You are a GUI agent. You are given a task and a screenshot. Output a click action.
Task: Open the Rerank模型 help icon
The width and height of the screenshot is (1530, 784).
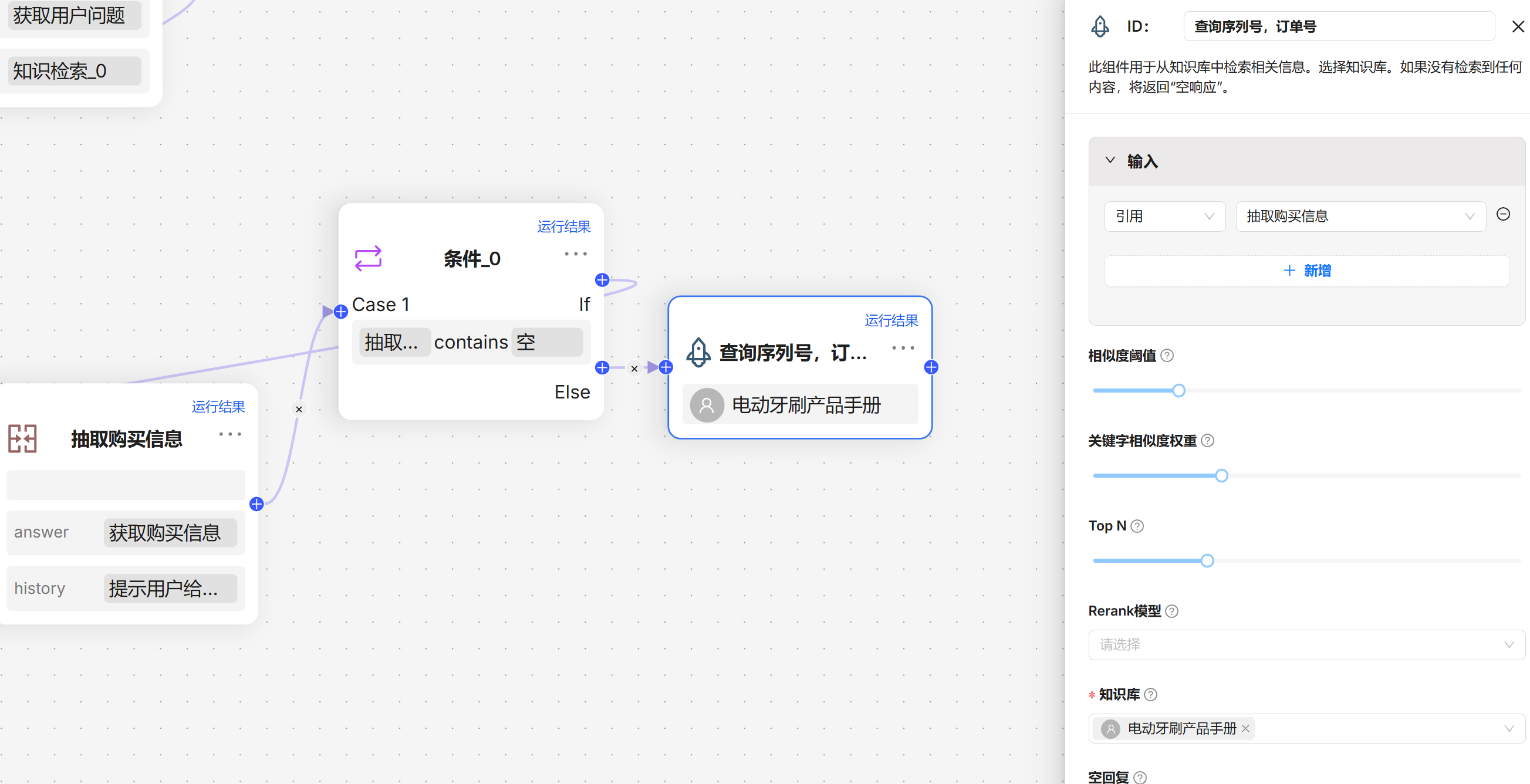pyautogui.click(x=1171, y=610)
